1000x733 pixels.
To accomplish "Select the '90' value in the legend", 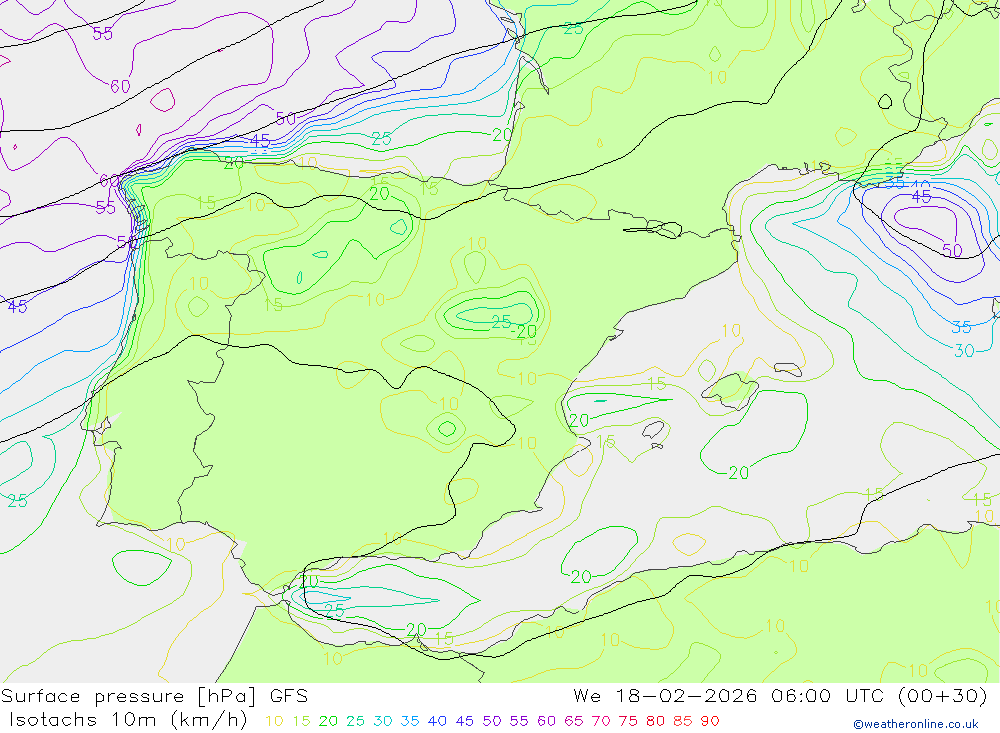I will pos(710,722).
